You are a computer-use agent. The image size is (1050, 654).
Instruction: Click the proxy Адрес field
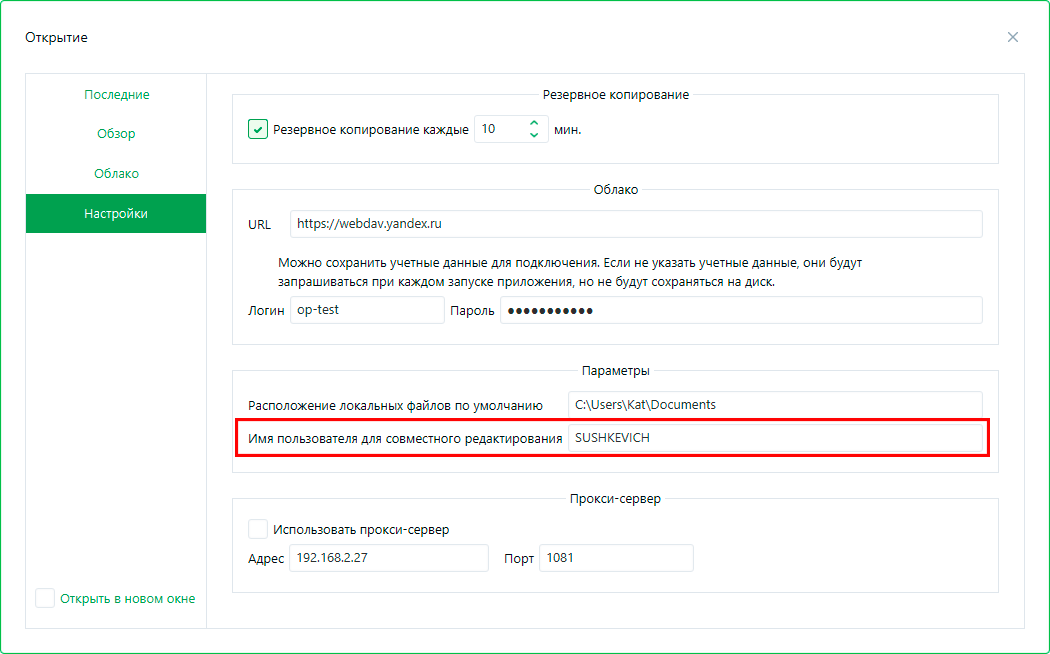click(388, 558)
